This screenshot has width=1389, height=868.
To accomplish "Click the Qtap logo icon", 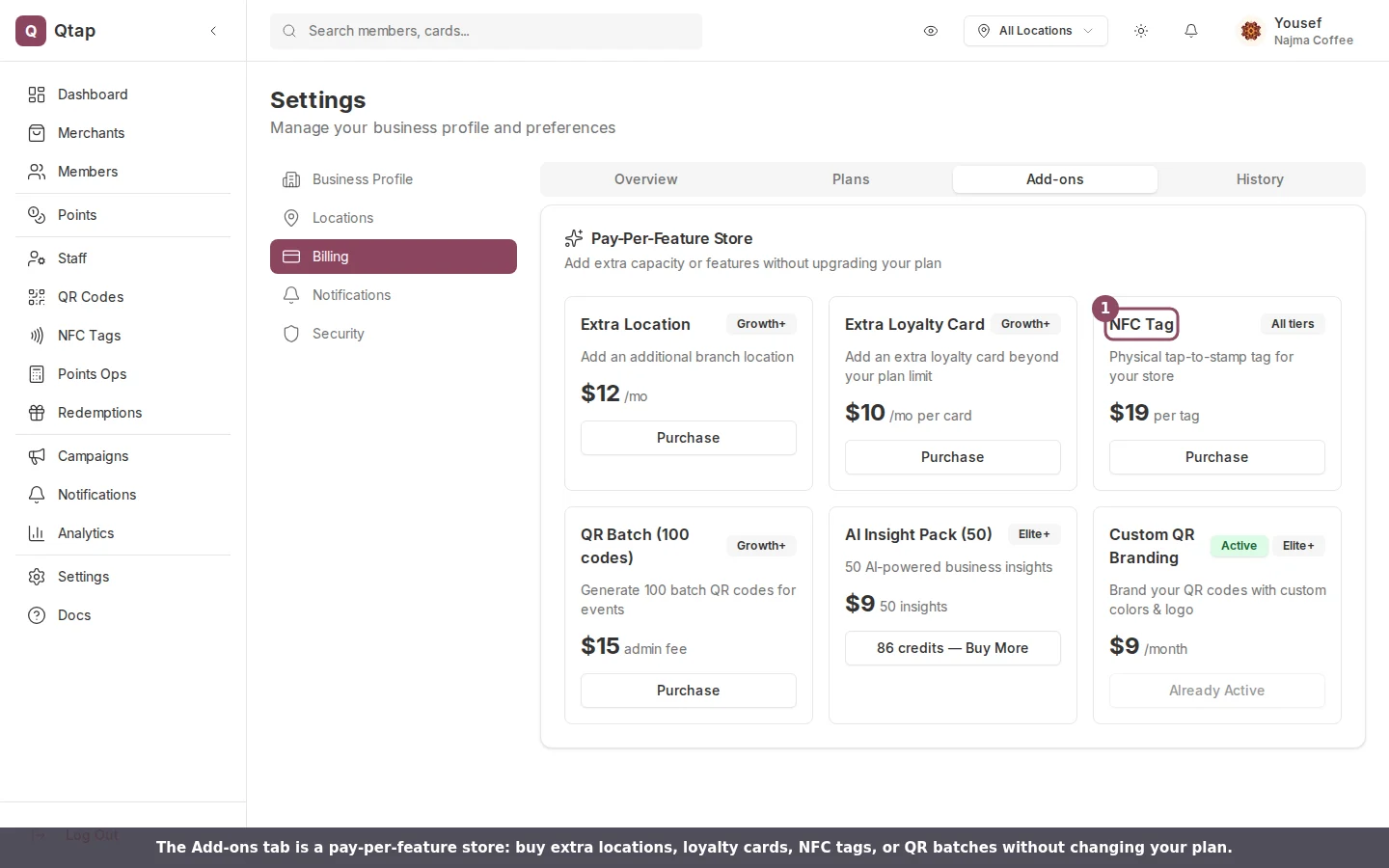I will tap(31, 31).
